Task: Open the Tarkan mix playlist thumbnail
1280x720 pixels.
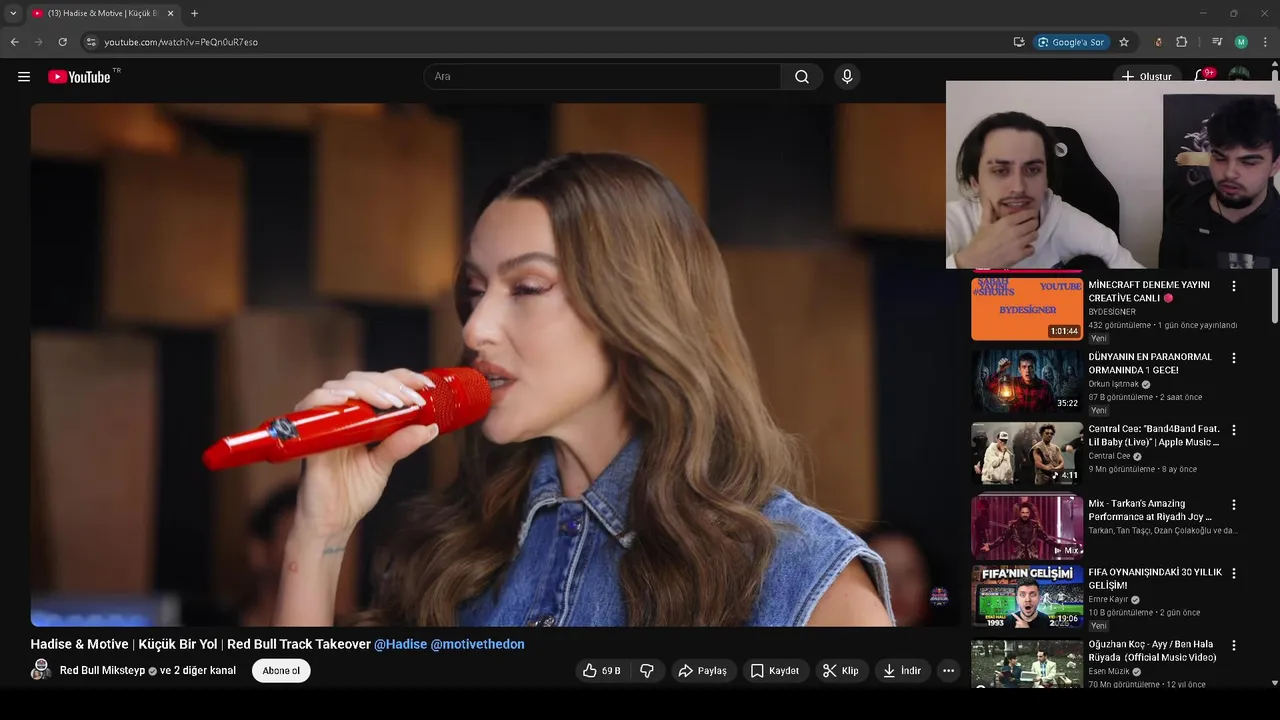Action: pyautogui.click(x=1027, y=525)
